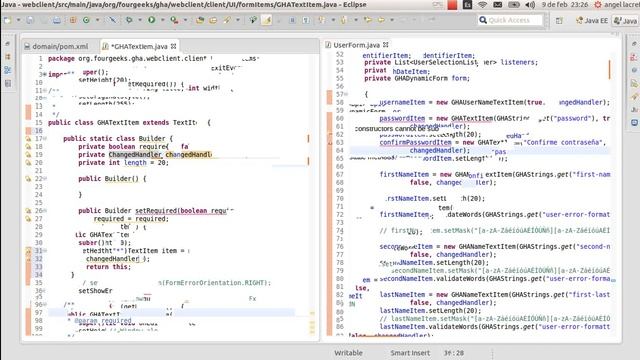The height and width of the screenshot is (360, 640).
Task: Click the fourth icon in right sidebar
Action: [x=634, y=83]
